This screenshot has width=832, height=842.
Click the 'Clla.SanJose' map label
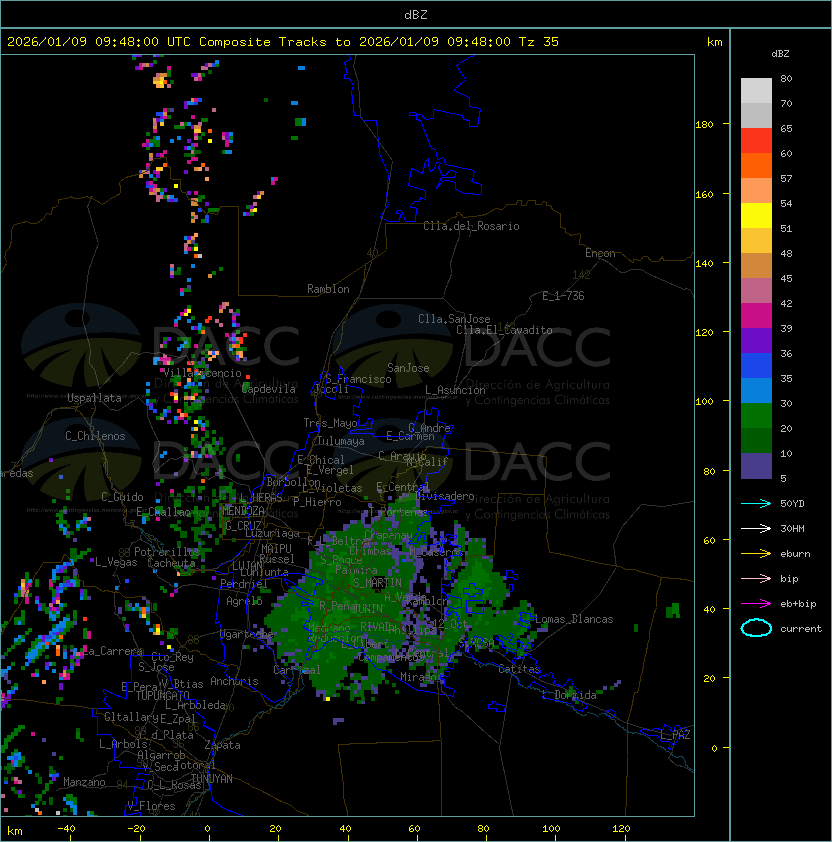[454, 319]
